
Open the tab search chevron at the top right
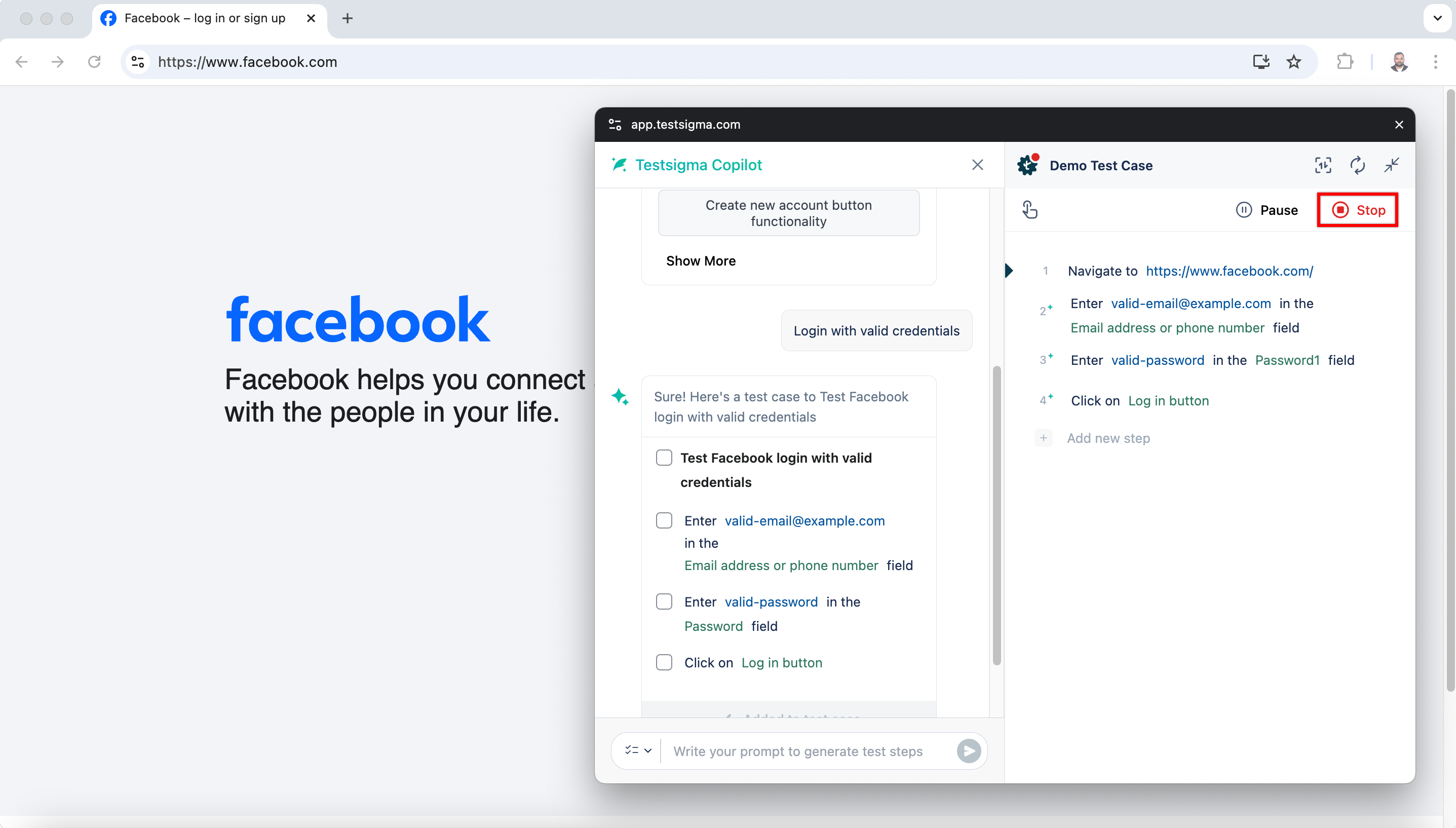(1437, 18)
